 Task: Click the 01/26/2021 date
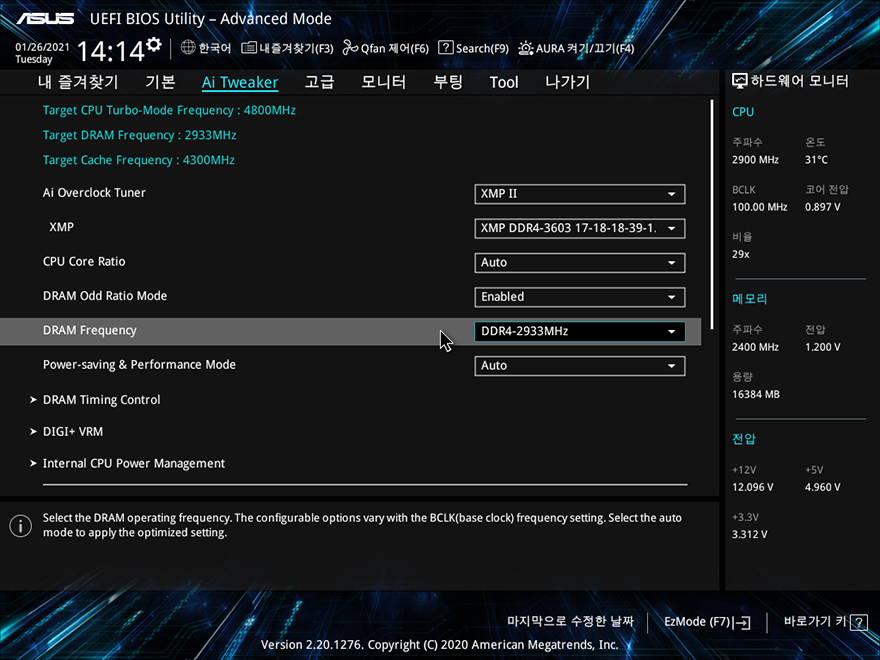(x=42, y=47)
